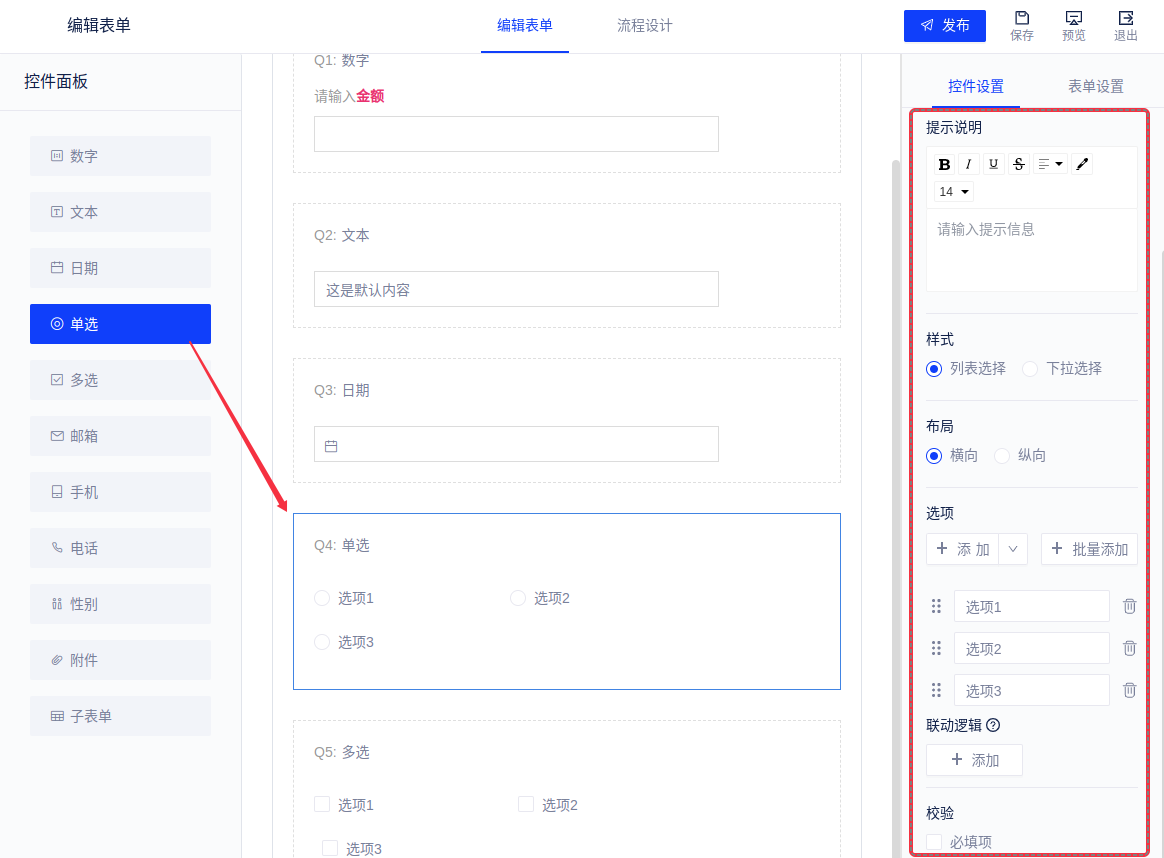Toggle italic formatting in hint editor
The width and height of the screenshot is (1164, 858).
tap(968, 164)
